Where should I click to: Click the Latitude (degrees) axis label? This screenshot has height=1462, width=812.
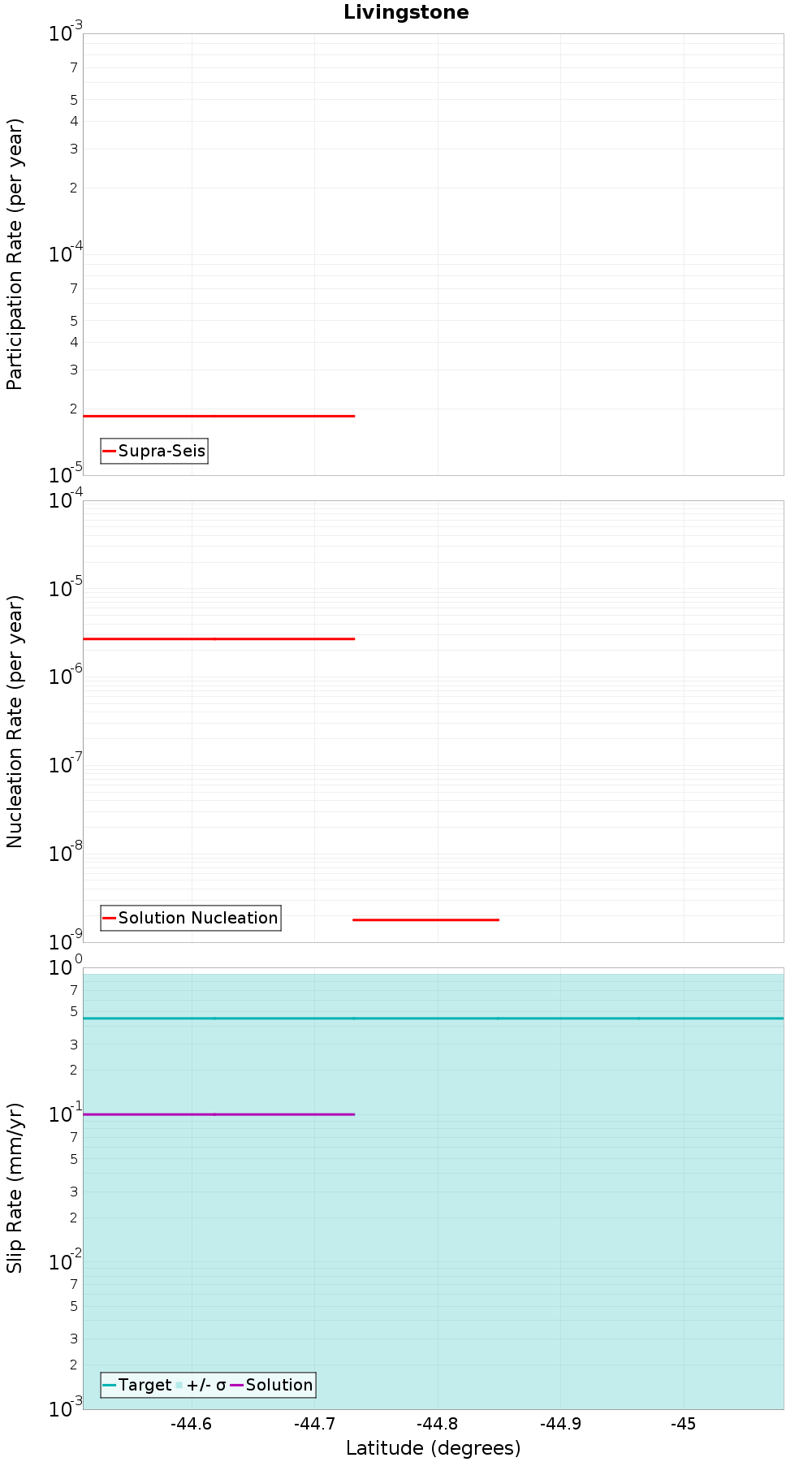(x=434, y=1447)
